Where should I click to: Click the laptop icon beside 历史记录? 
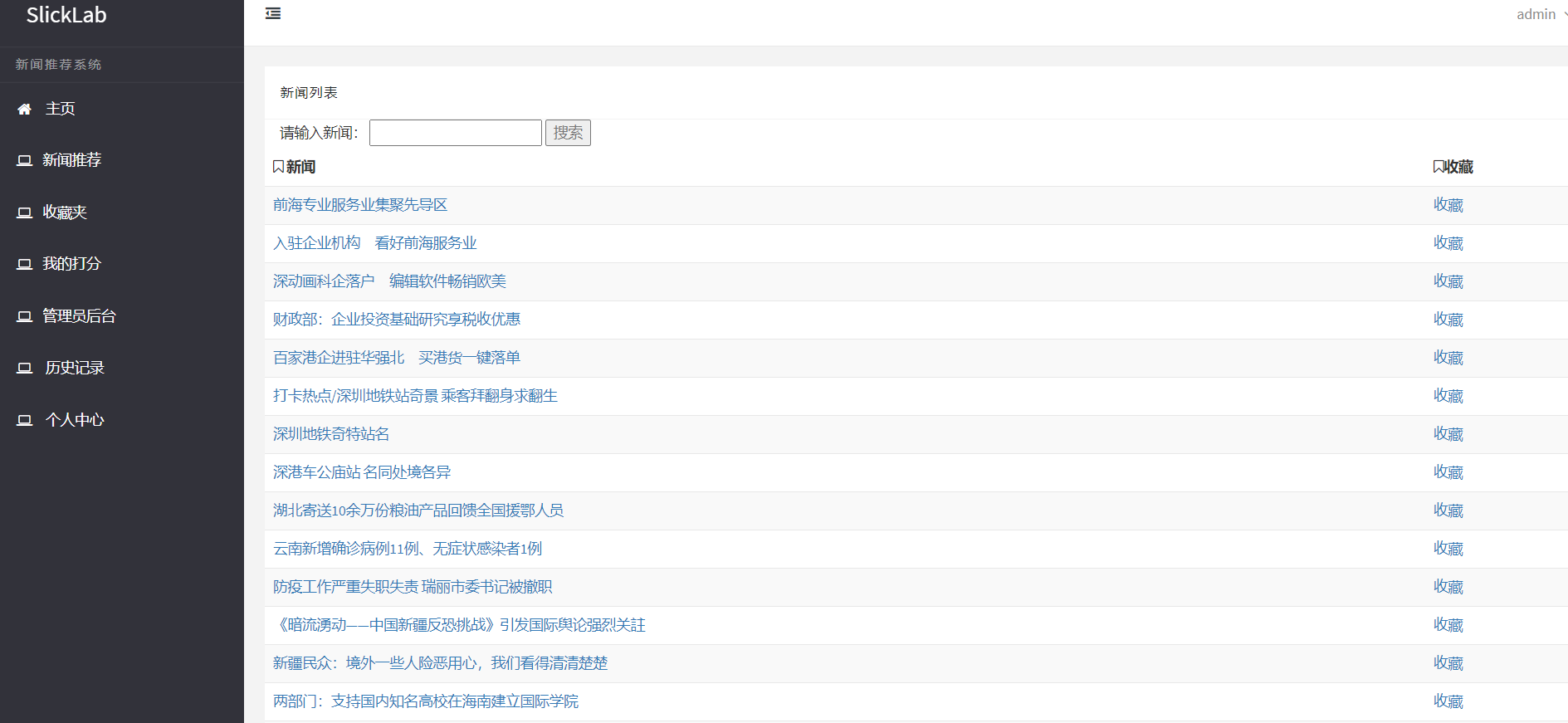click(x=25, y=368)
